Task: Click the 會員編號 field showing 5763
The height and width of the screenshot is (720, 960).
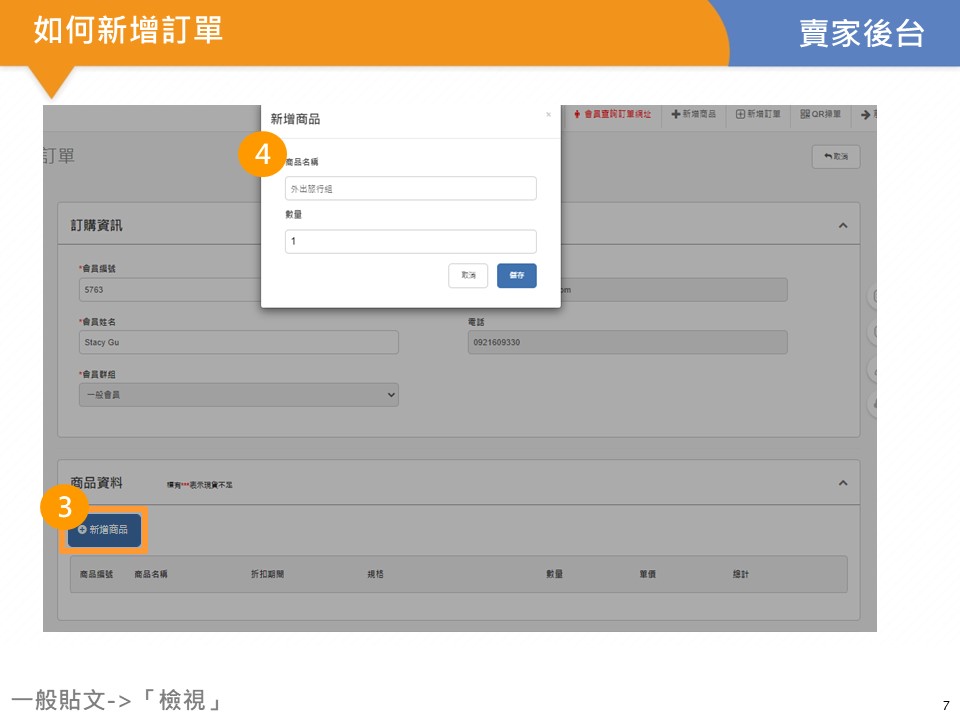Action: click(x=170, y=290)
